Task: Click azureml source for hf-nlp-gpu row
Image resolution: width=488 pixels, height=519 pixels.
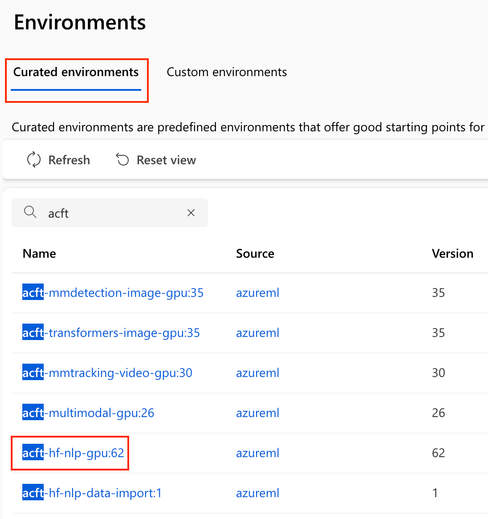Action: 258,453
